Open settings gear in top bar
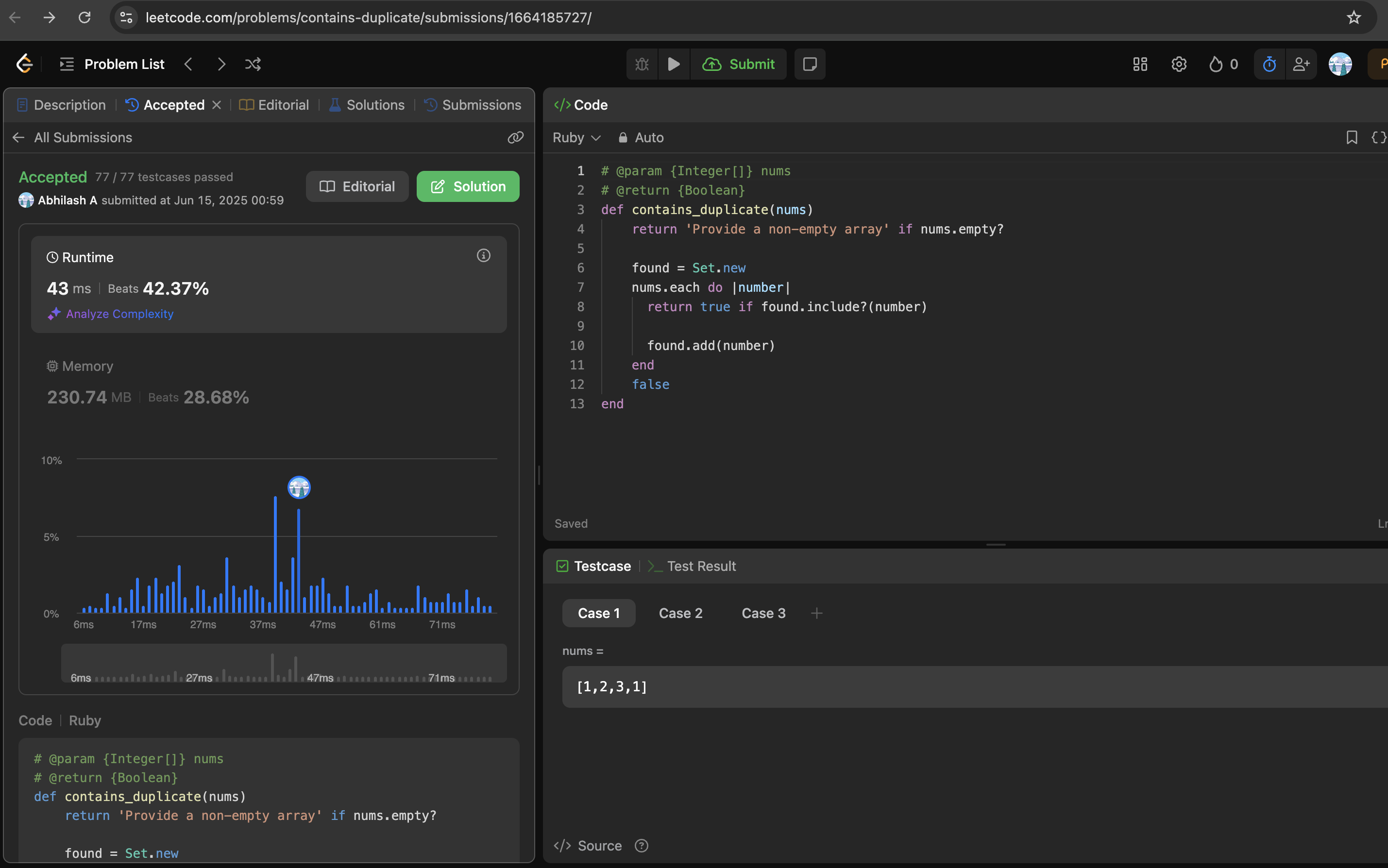The width and height of the screenshot is (1388, 868). pyautogui.click(x=1178, y=64)
